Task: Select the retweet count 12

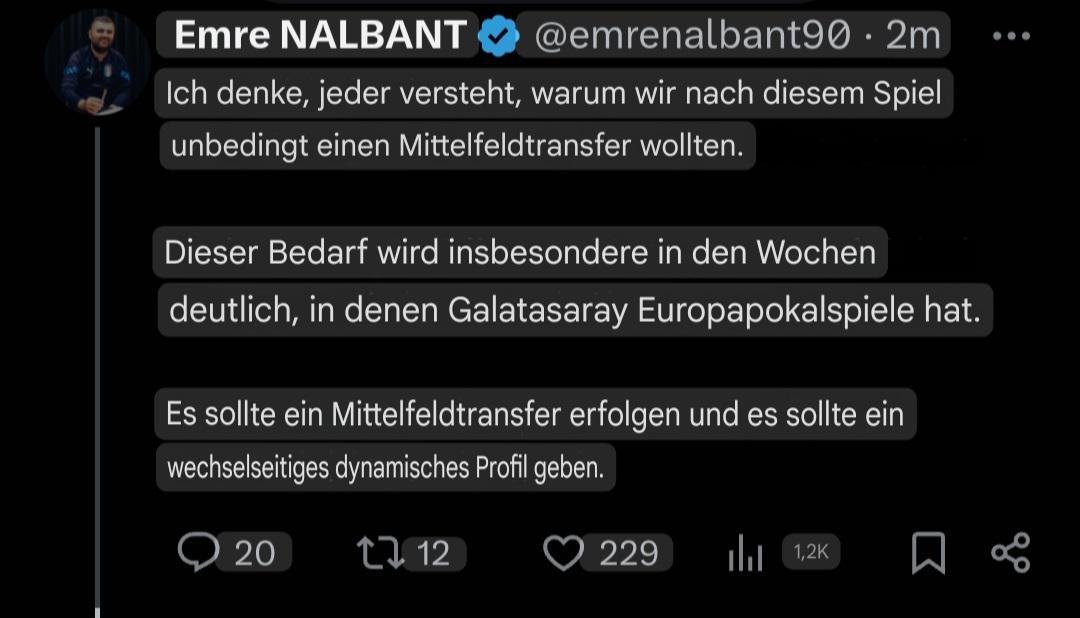Action: [x=434, y=553]
